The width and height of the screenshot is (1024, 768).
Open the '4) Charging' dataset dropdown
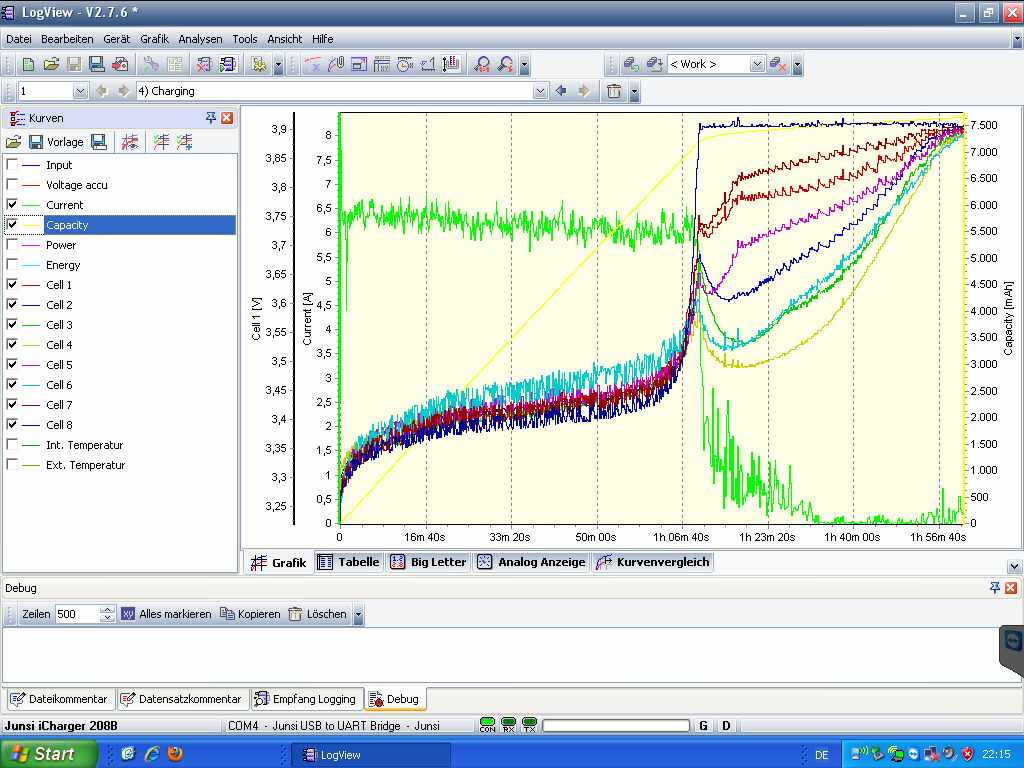pos(541,91)
